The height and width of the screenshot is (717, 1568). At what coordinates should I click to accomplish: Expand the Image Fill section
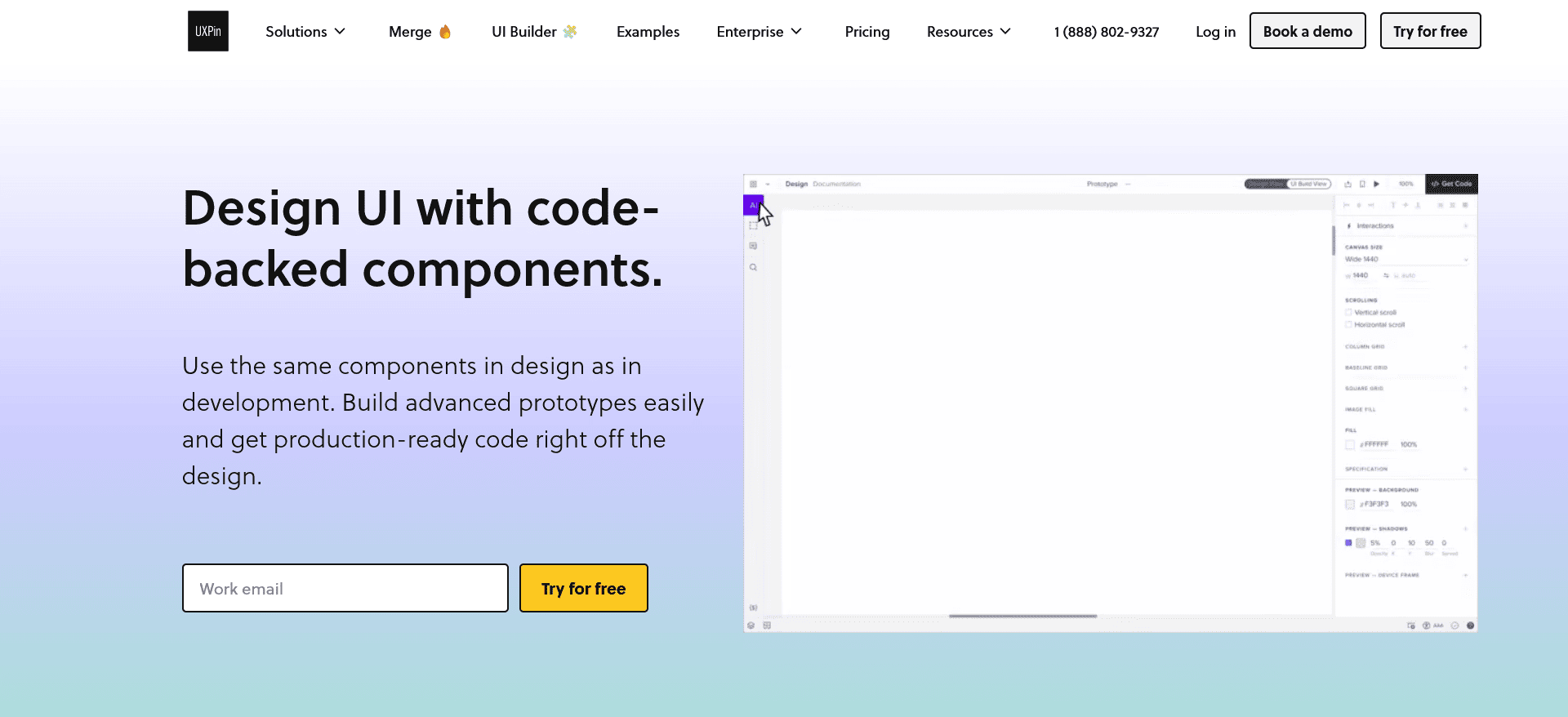click(1406, 409)
